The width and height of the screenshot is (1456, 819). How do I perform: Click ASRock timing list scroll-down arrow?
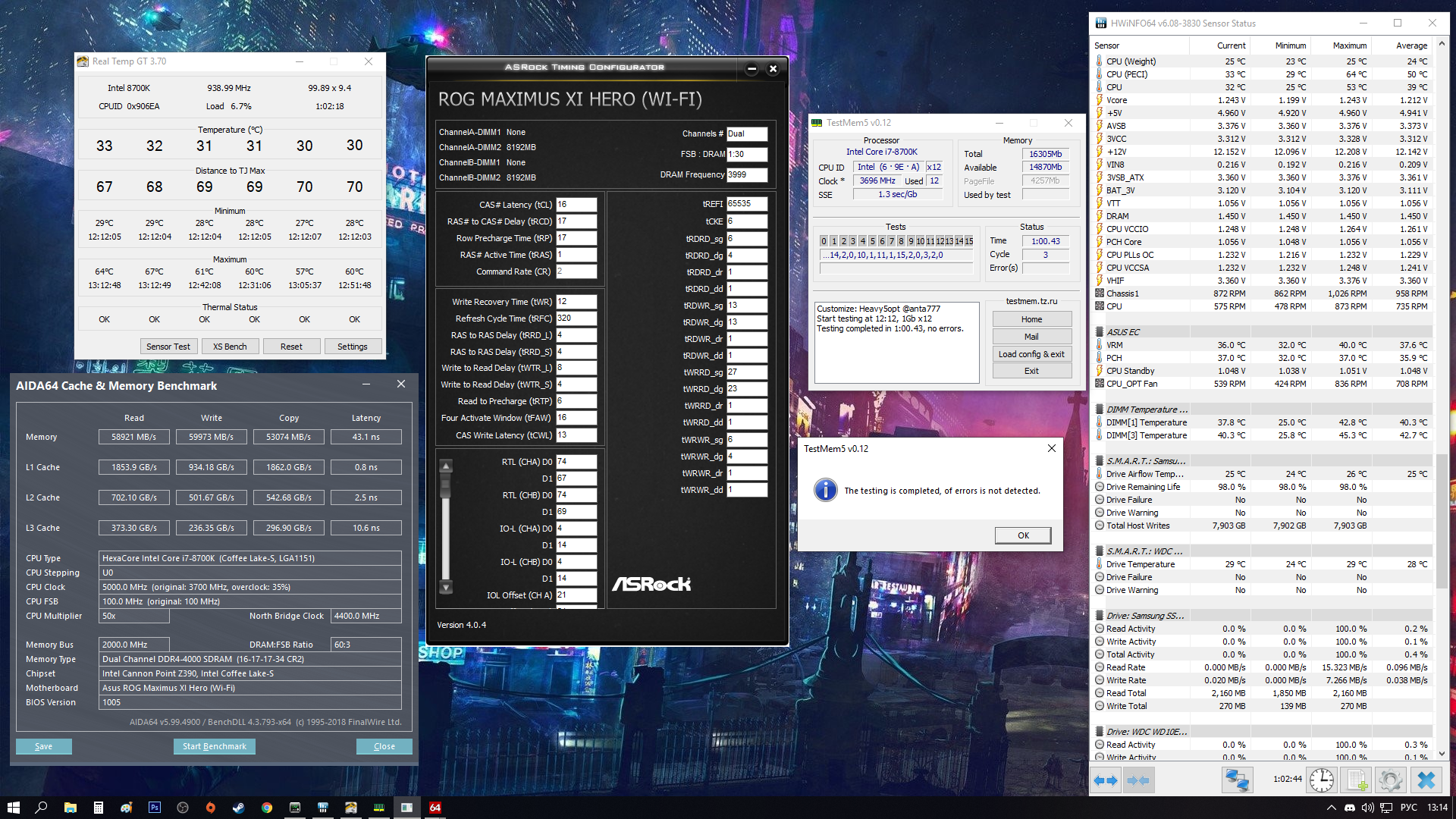pyautogui.click(x=446, y=587)
